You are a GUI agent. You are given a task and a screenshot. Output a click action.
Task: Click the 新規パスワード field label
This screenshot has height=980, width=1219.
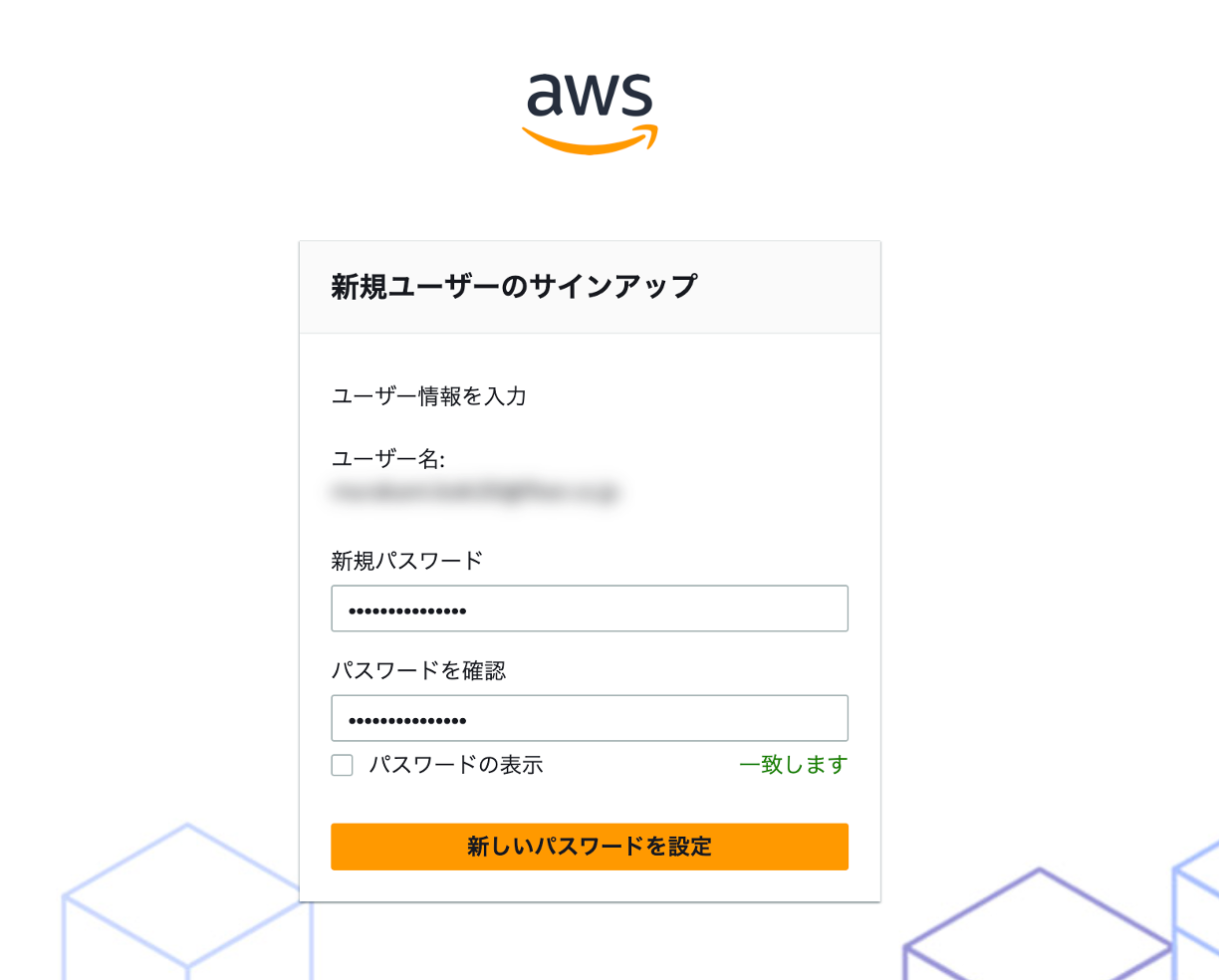(x=406, y=561)
